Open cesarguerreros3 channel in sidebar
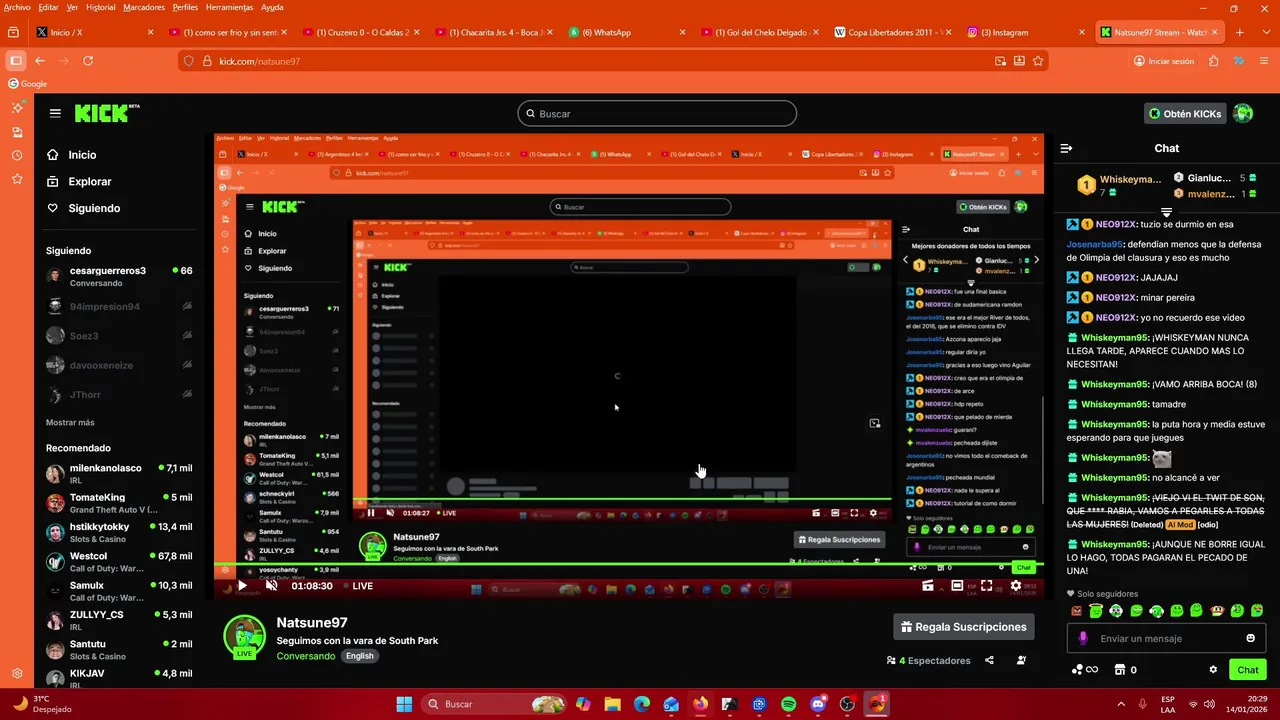This screenshot has width=1280, height=720. pyautogui.click(x=119, y=276)
